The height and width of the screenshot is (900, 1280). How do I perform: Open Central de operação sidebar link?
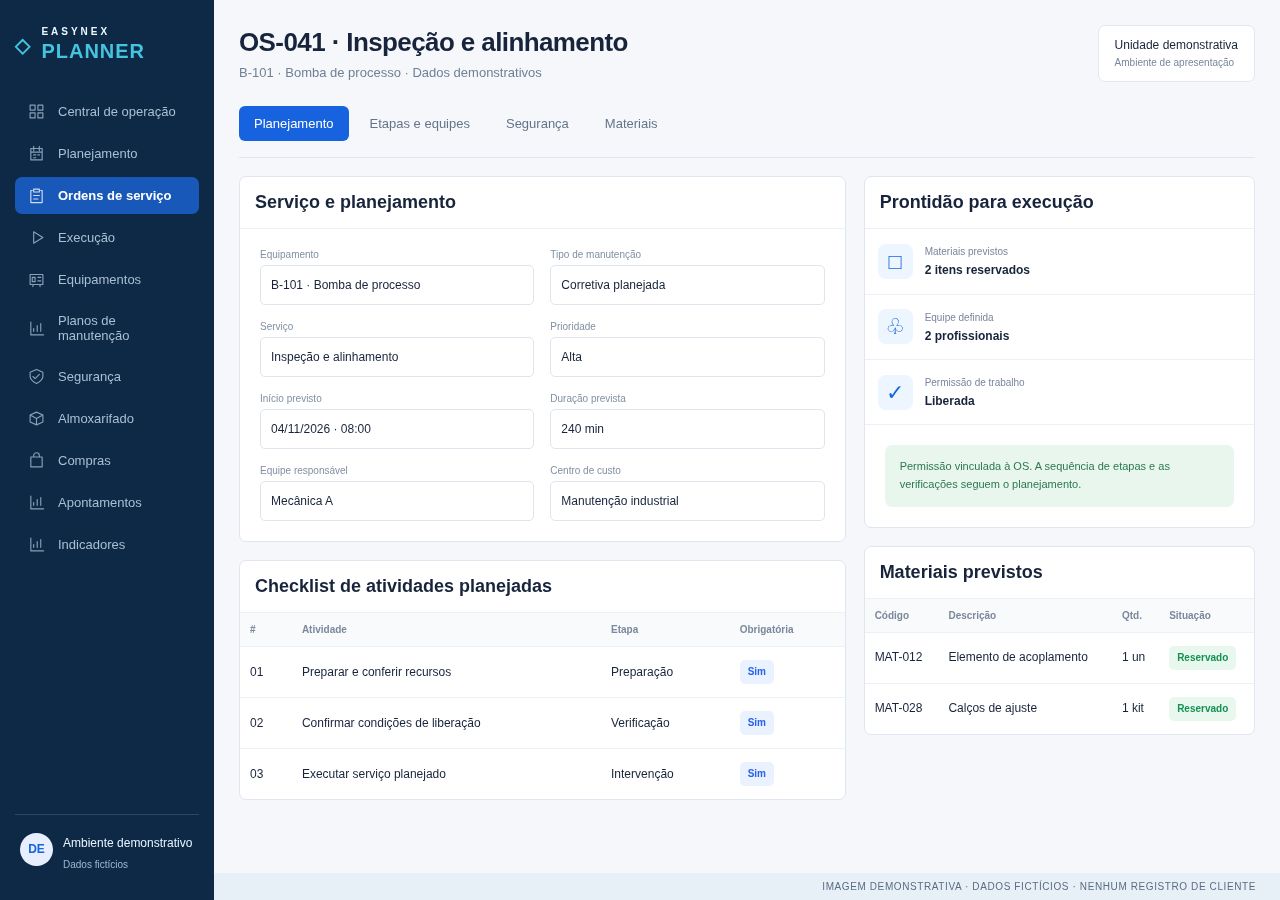coord(107,111)
